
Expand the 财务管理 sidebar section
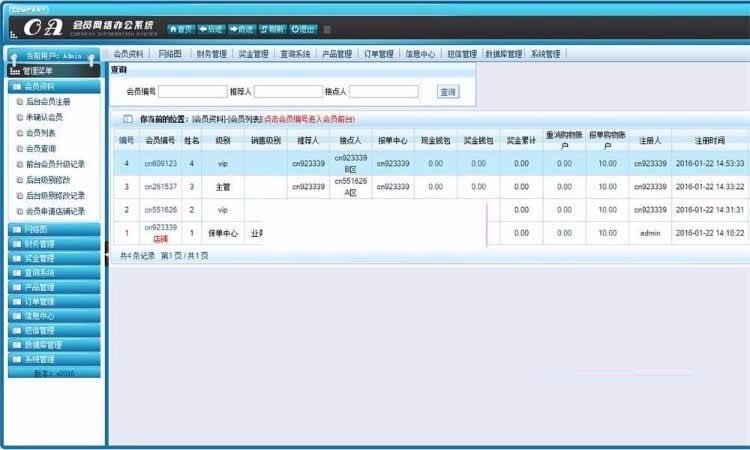(54, 243)
